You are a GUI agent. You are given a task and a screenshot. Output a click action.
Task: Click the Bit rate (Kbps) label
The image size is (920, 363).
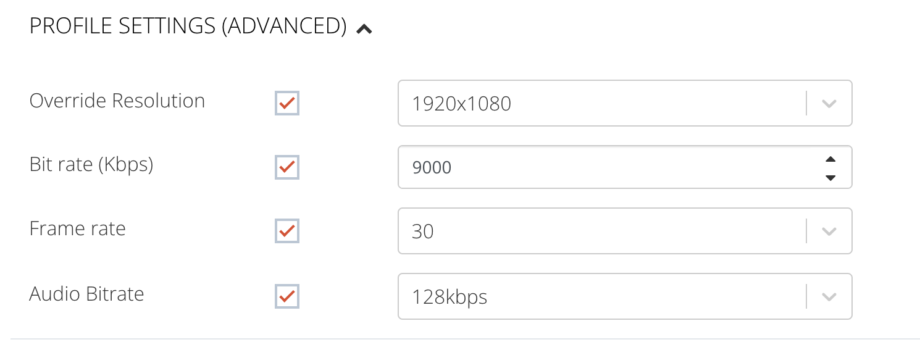91,165
